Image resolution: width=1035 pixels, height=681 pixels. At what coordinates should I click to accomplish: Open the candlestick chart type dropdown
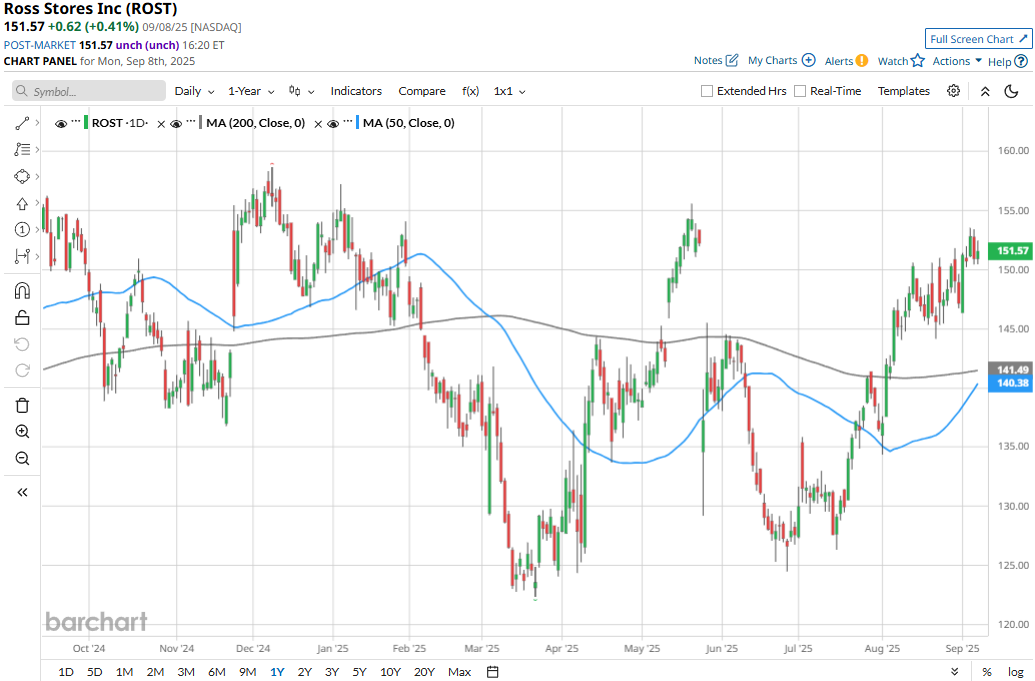[x=302, y=91]
